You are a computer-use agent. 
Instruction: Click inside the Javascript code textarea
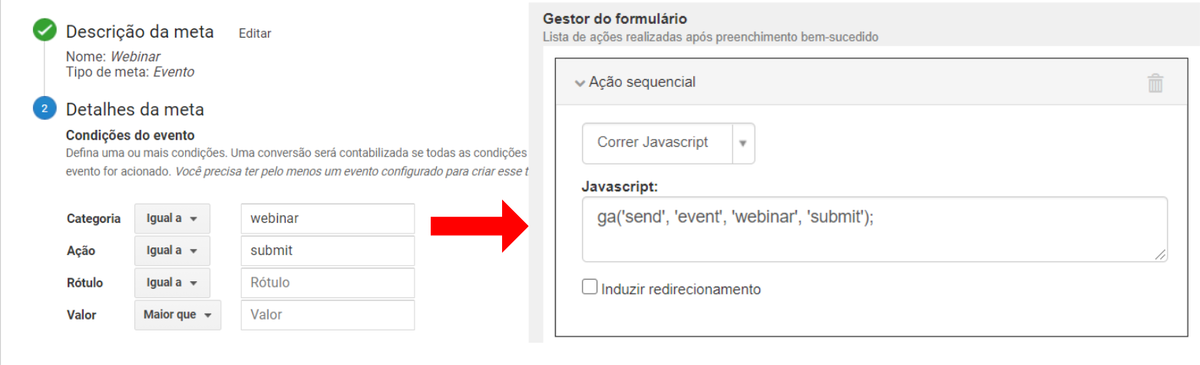coord(874,229)
